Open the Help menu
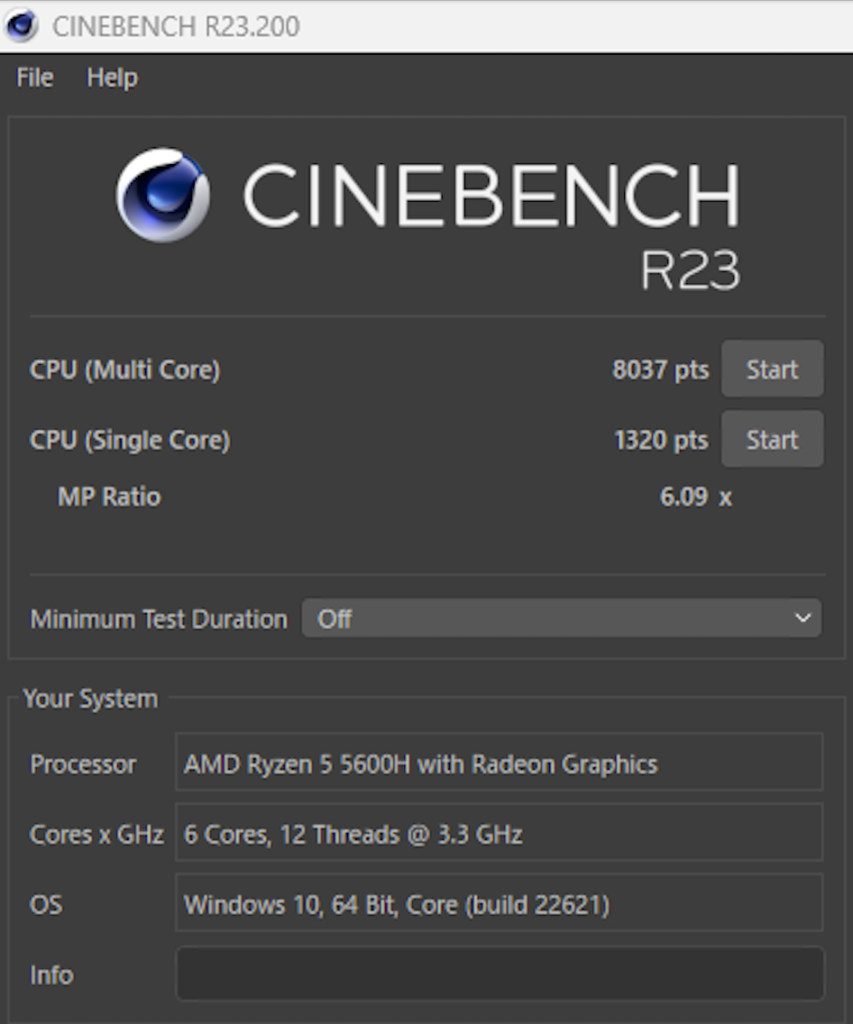This screenshot has width=853, height=1024. point(112,78)
